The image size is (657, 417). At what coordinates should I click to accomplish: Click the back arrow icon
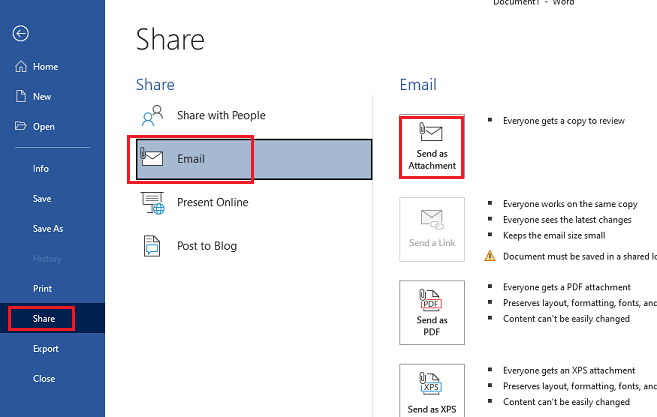coord(20,33)
